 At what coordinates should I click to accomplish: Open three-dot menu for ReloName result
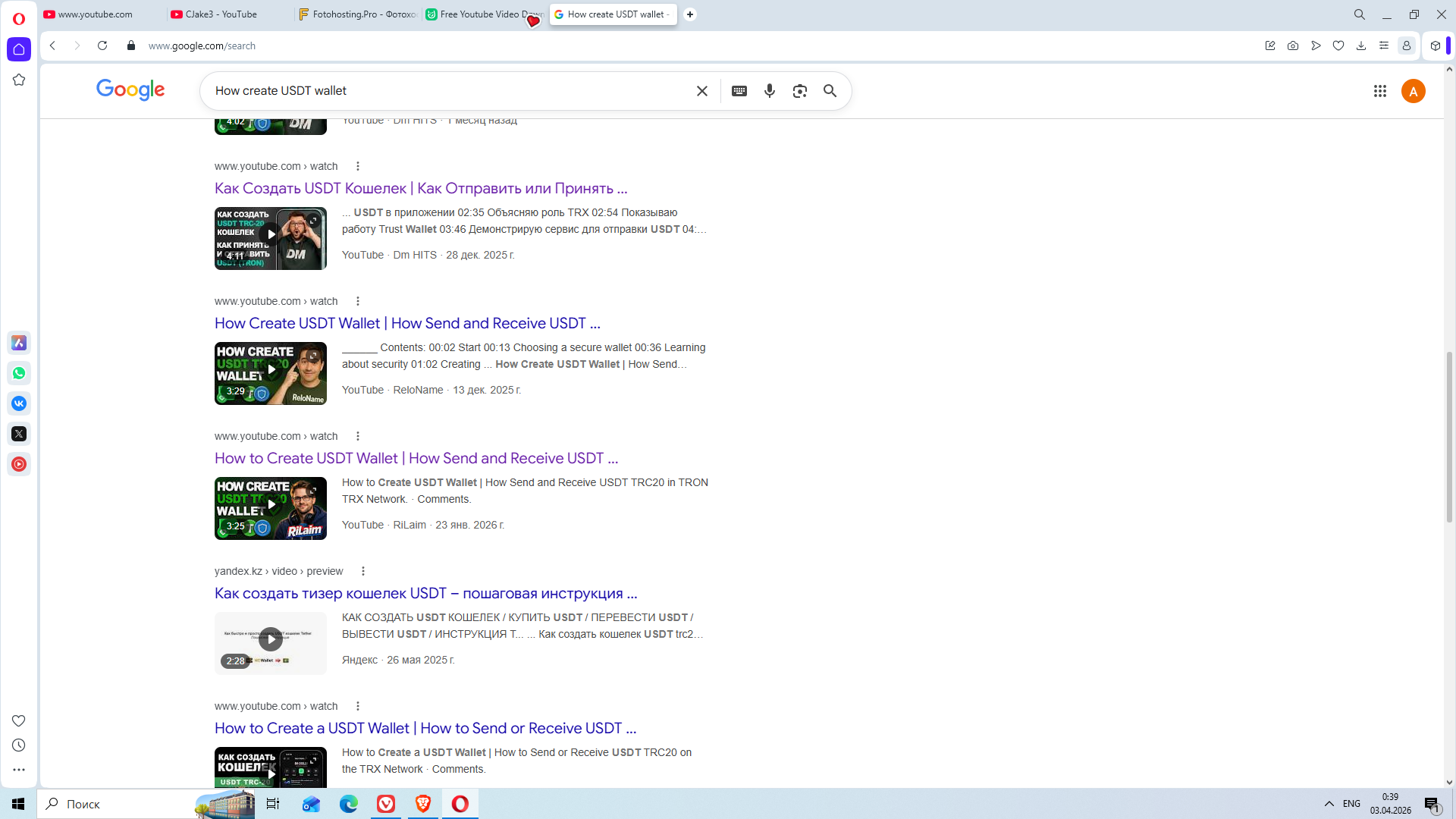(358, 301)
